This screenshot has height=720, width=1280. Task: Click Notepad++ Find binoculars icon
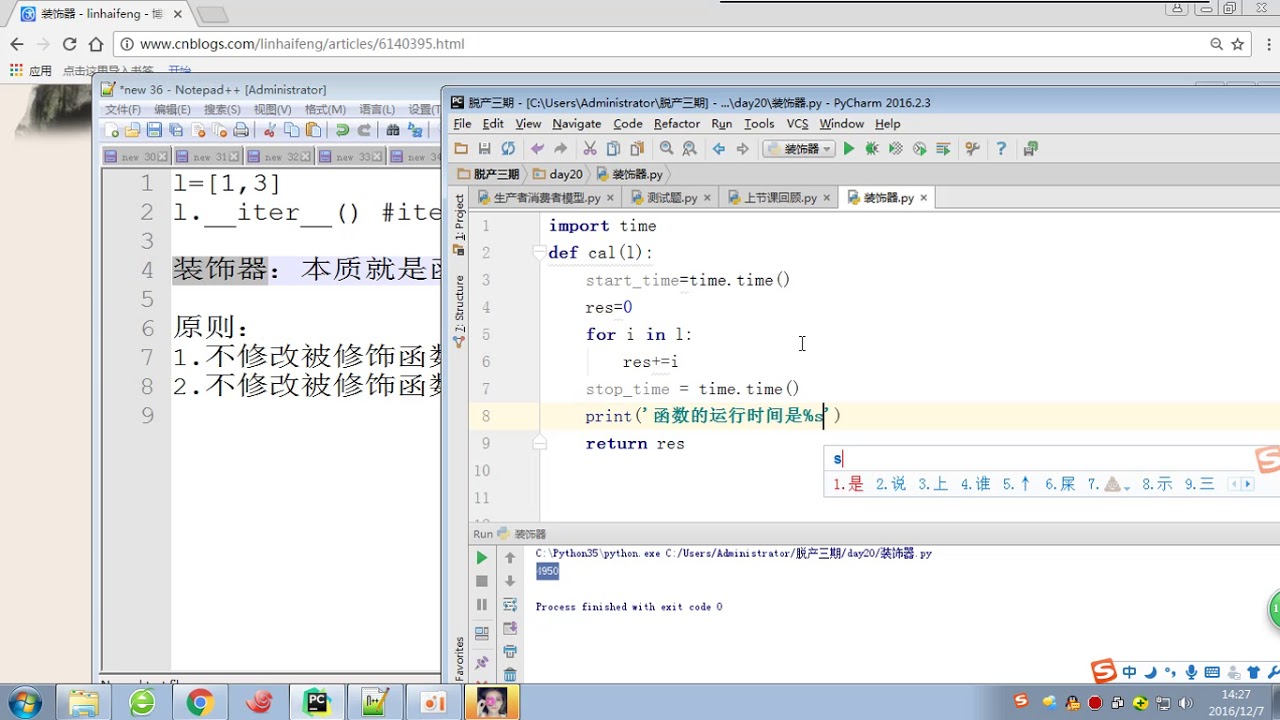click(x=393, y=130)
